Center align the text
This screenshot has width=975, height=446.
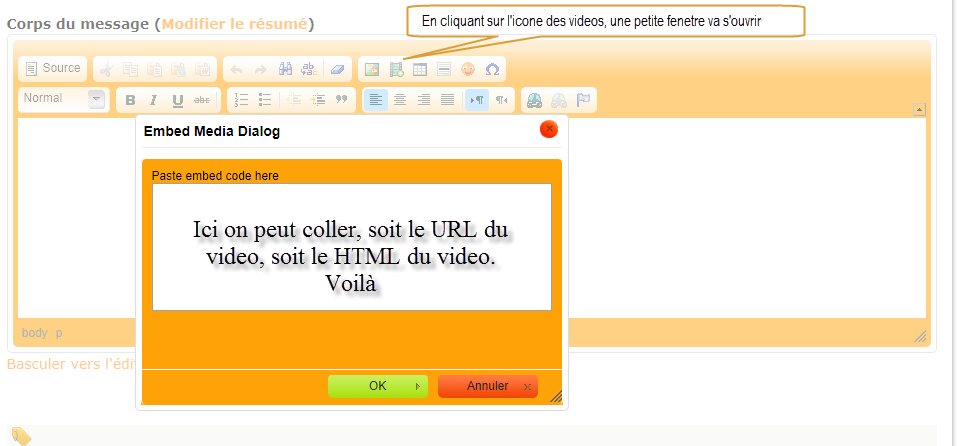point(400,100)
